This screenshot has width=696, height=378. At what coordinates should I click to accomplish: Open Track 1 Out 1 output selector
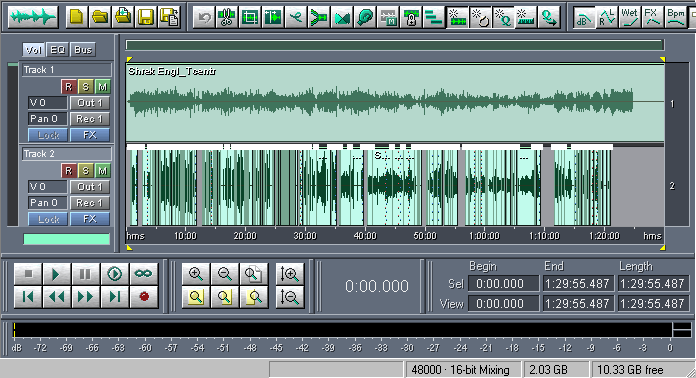coord(90,103)
